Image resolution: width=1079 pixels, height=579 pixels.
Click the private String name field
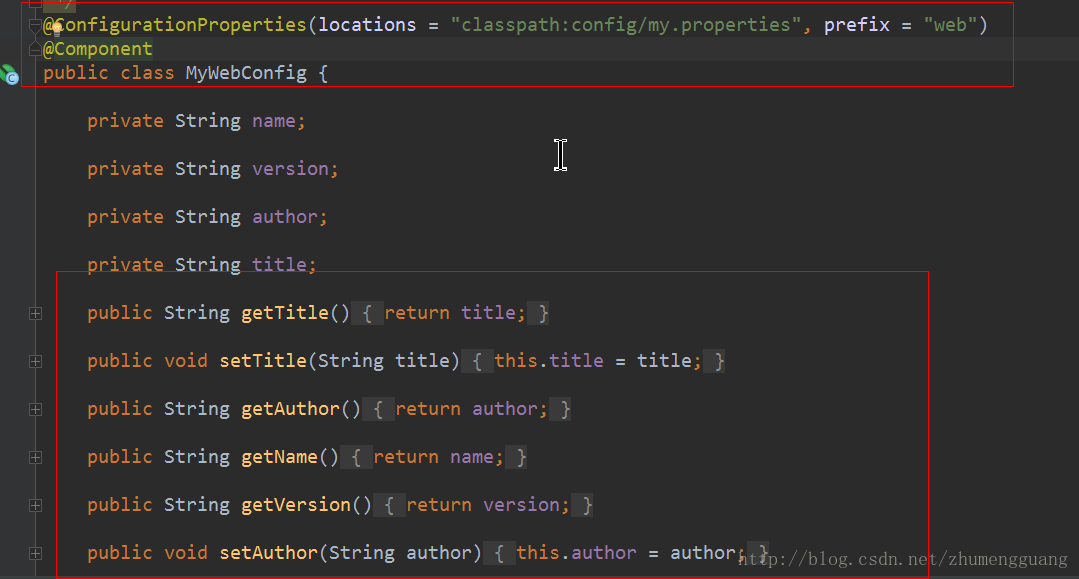[196, 121]
